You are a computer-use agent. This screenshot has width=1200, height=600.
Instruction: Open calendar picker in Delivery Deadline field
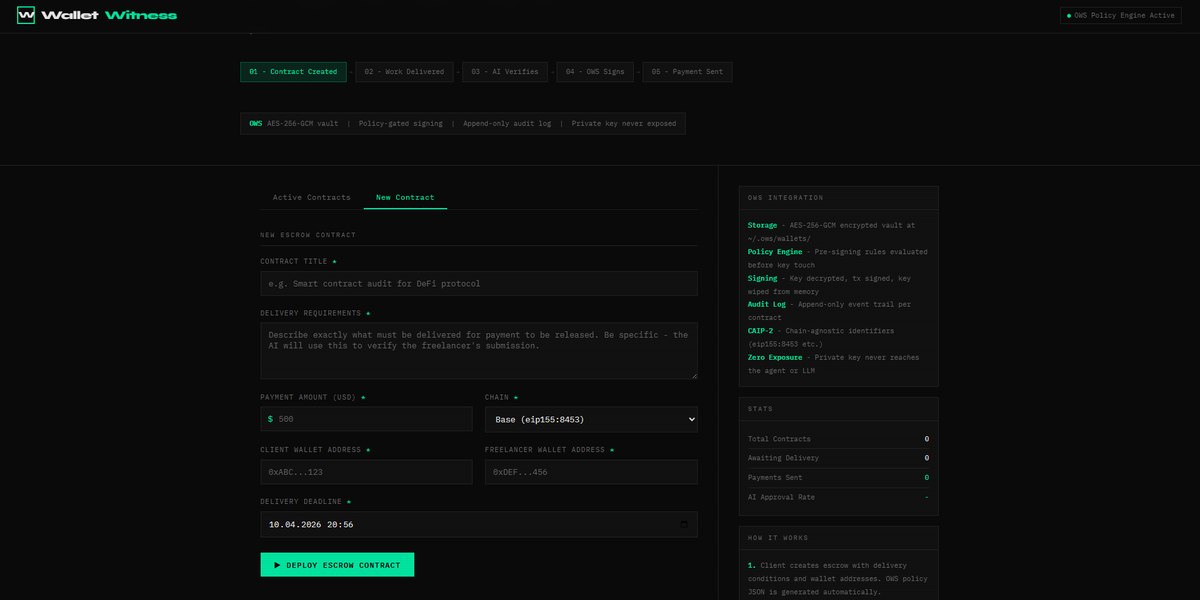684,524
